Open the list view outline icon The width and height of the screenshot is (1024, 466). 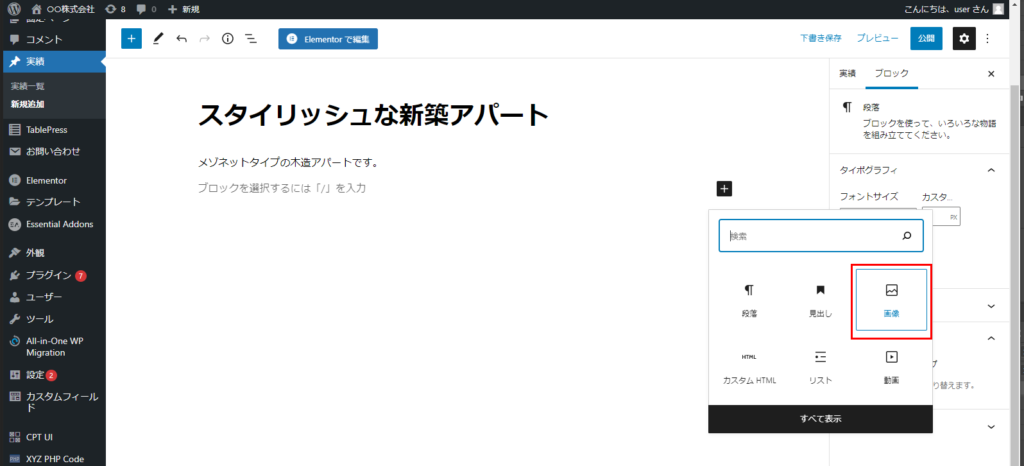point(251,39)
